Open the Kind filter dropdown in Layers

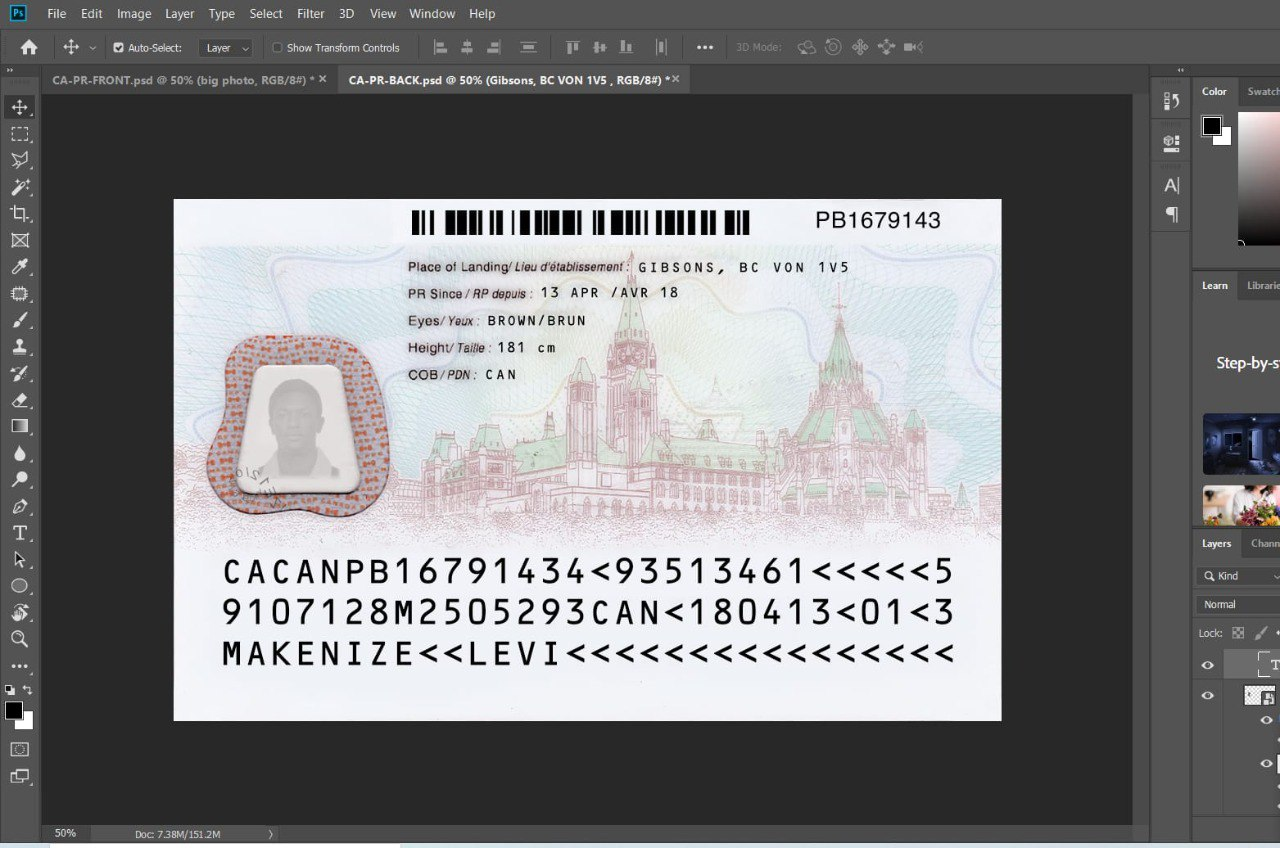pos(1238,576)
